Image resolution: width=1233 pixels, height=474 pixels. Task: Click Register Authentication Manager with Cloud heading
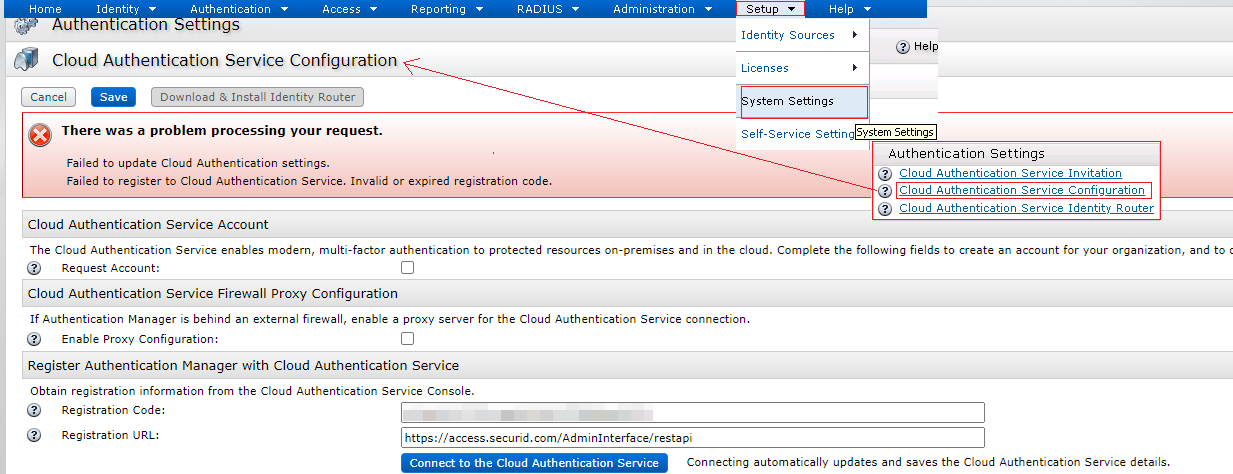click(x=243, y=365)
